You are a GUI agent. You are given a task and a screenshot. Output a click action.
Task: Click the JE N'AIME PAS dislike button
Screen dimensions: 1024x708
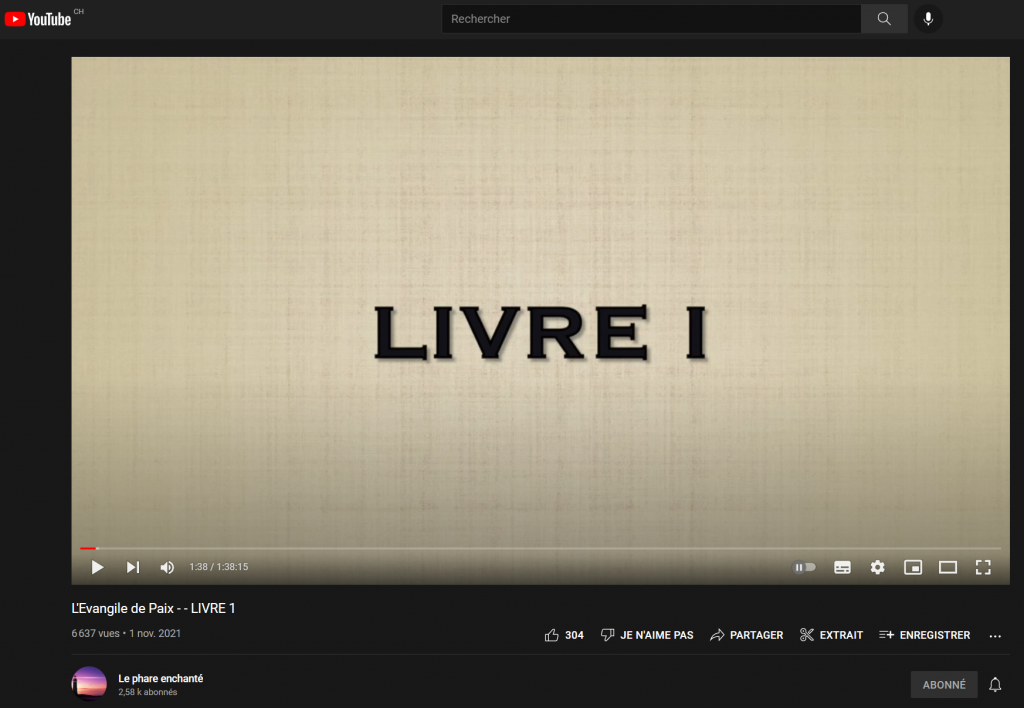point(647,635)
